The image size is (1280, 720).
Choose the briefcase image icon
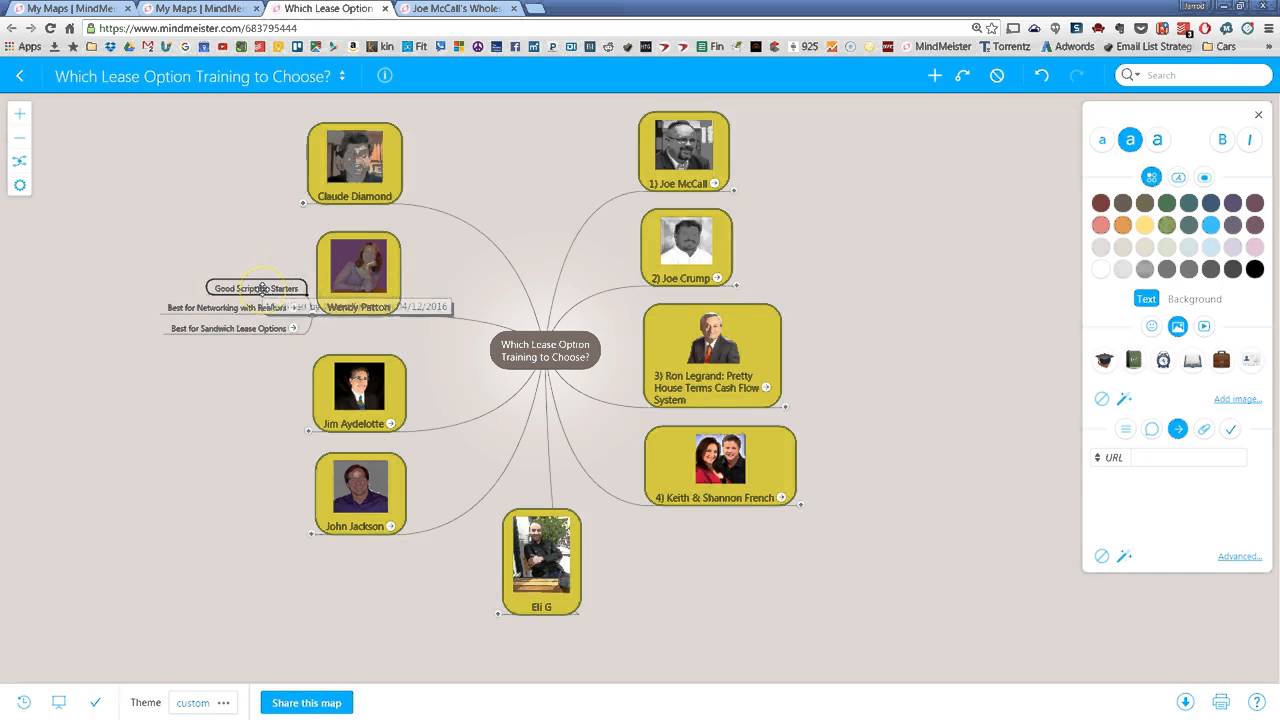1221,360
